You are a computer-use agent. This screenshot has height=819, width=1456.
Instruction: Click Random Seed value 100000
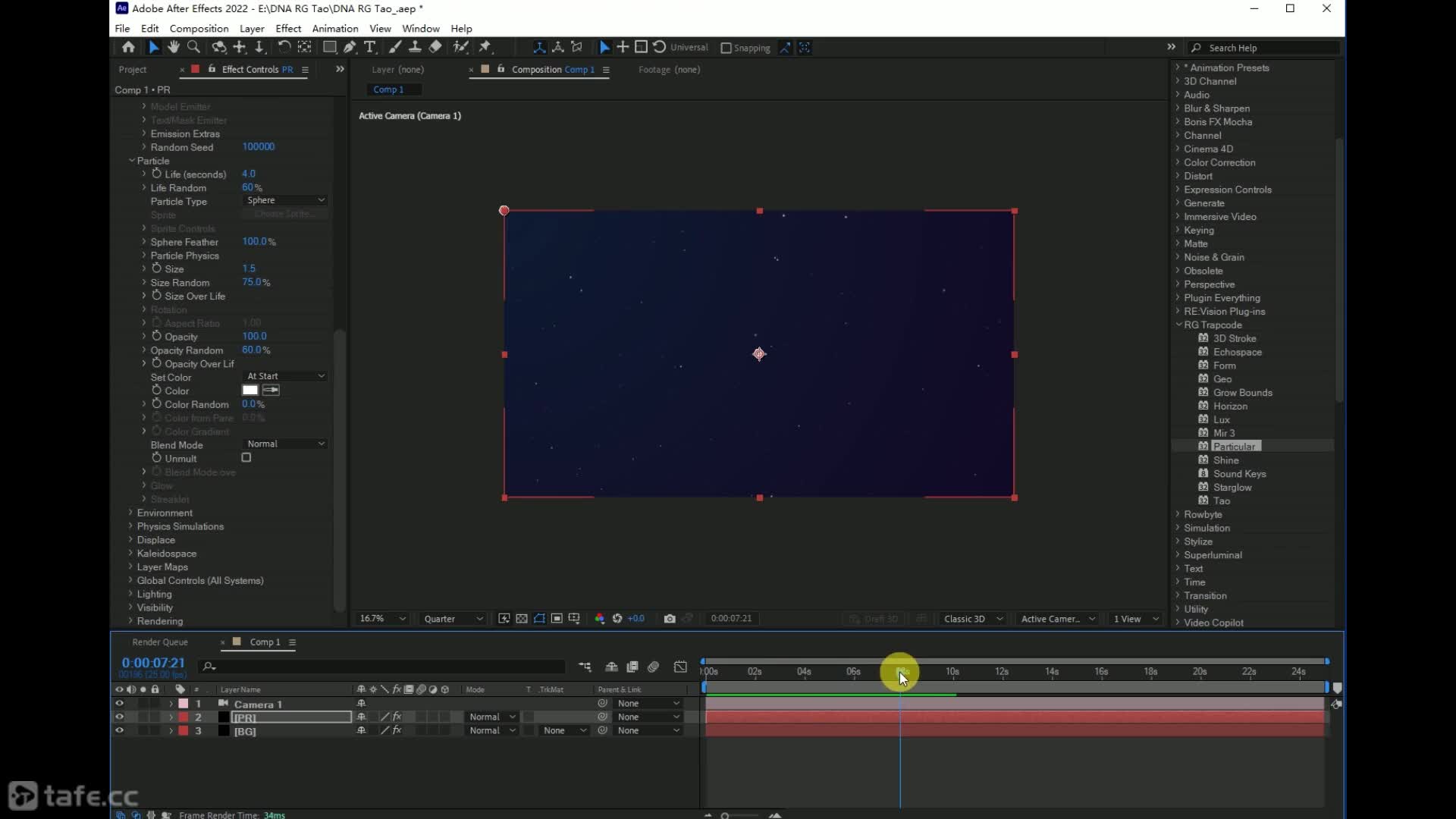tap(259, 146)
